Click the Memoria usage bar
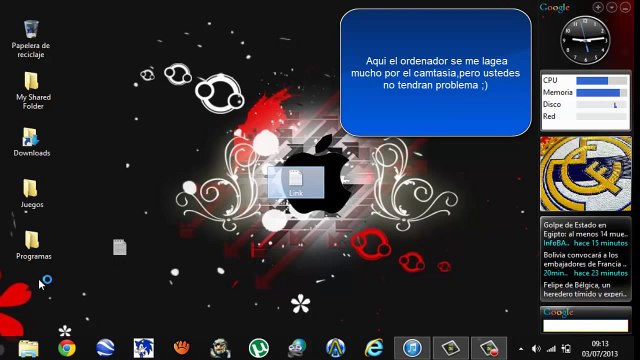 601,93
